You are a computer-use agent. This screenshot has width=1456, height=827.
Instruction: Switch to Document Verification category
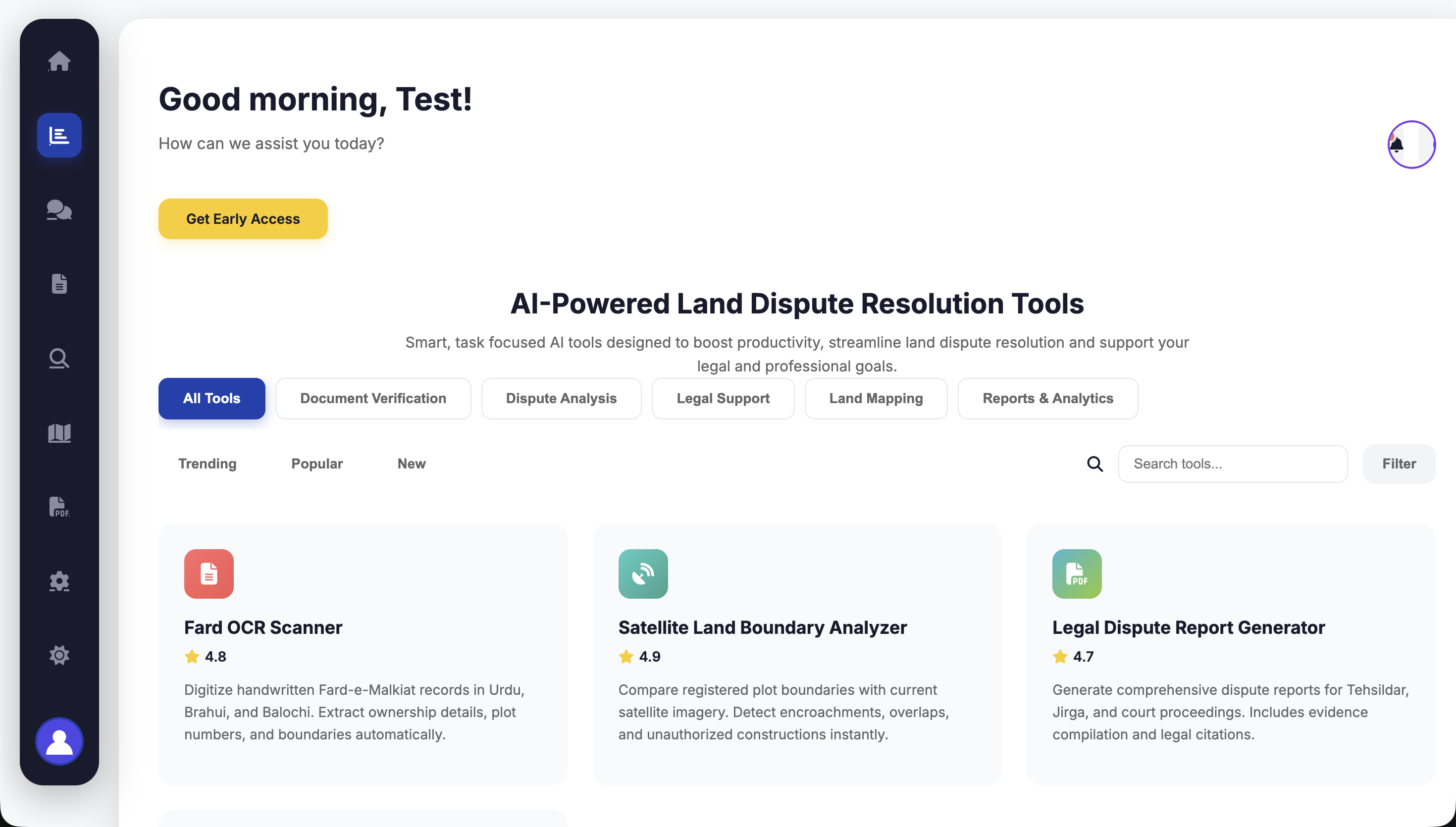click(373, 399)
